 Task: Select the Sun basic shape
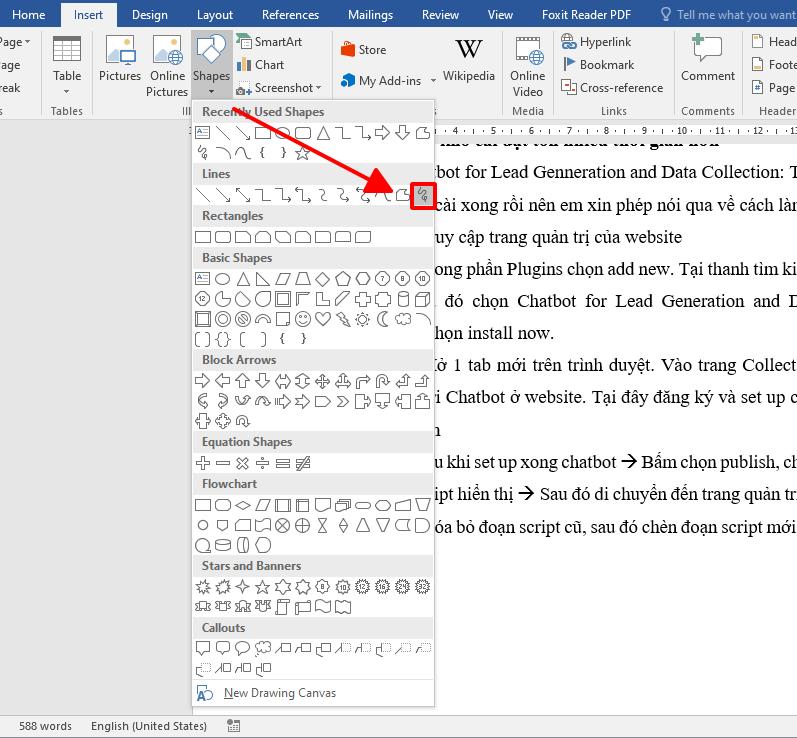362,319
